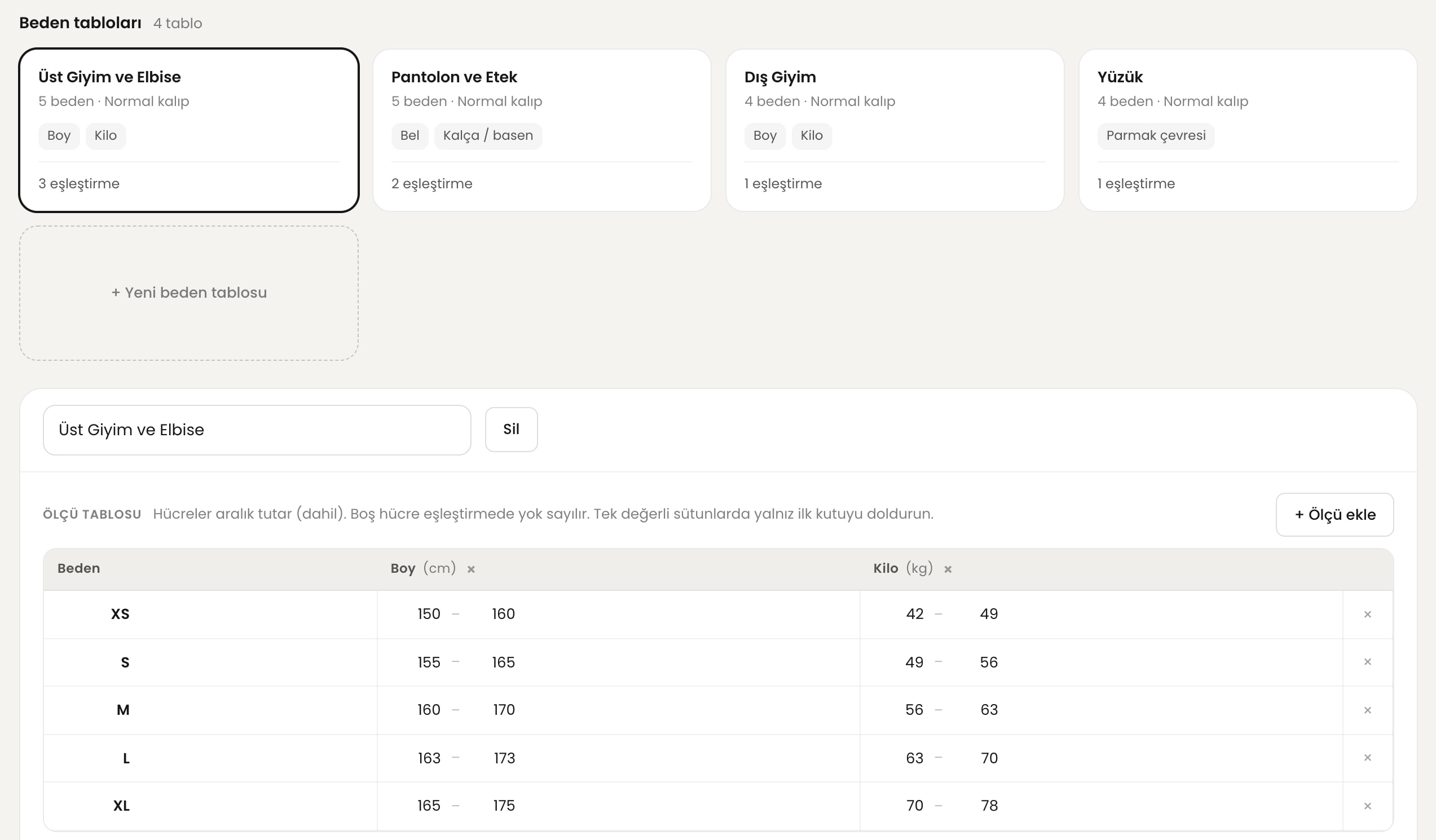Open the Dış Giyim table card

(895, 130)
